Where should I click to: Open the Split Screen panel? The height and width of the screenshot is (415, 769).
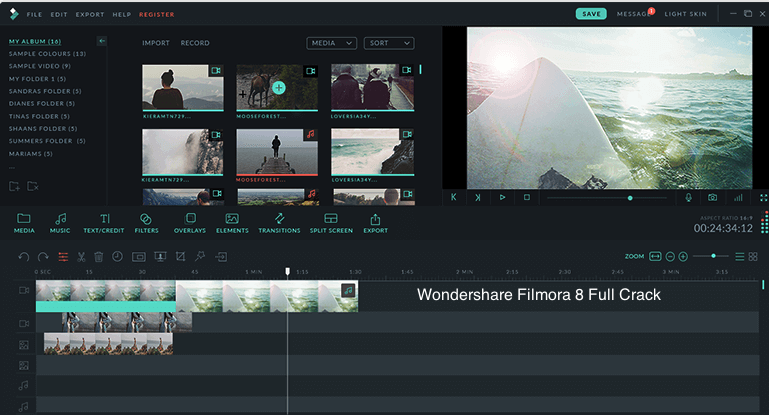(331, 223)
